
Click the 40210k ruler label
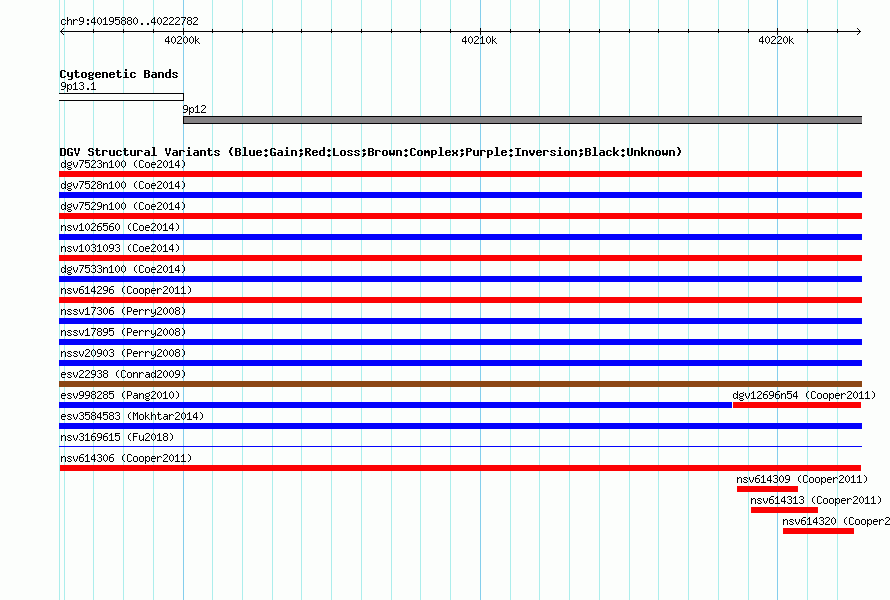pyautogui.click(x=479, y=40)
